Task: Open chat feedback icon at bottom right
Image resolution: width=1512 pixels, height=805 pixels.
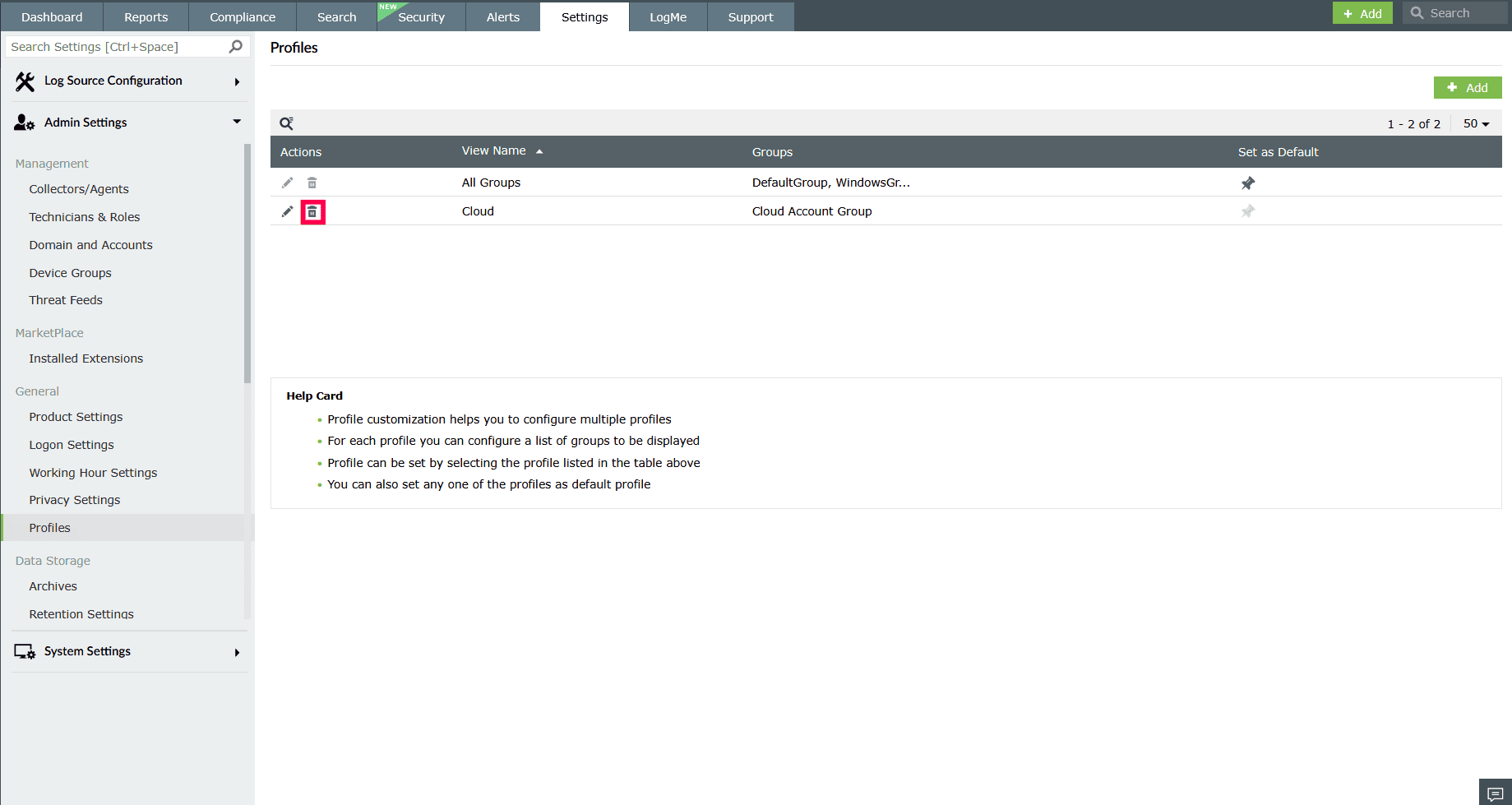Action: [x=1496, y=793]
